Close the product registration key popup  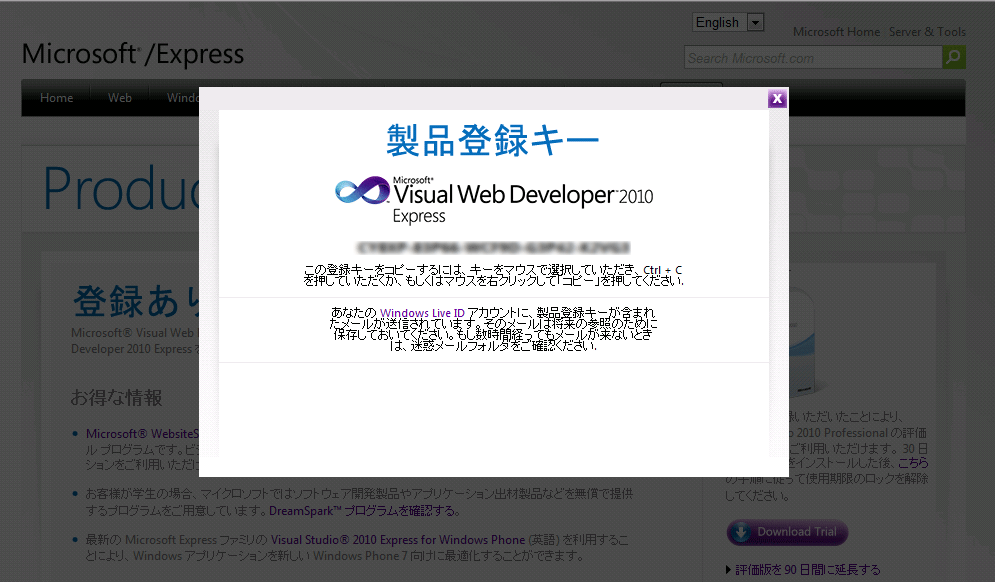(x=777, y=98)
